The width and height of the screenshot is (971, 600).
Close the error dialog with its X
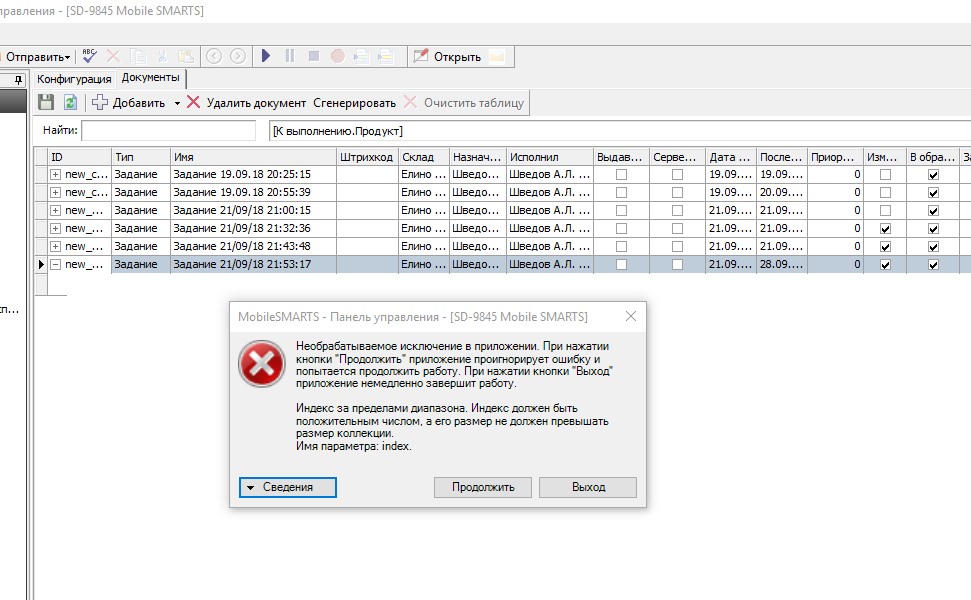[x=630, y=316]
